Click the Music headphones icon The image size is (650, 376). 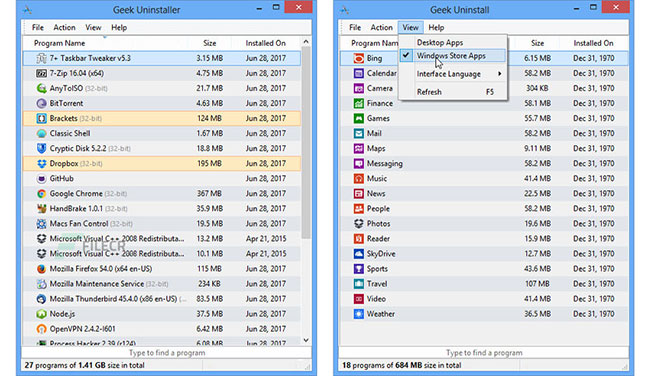coord(359,179)
